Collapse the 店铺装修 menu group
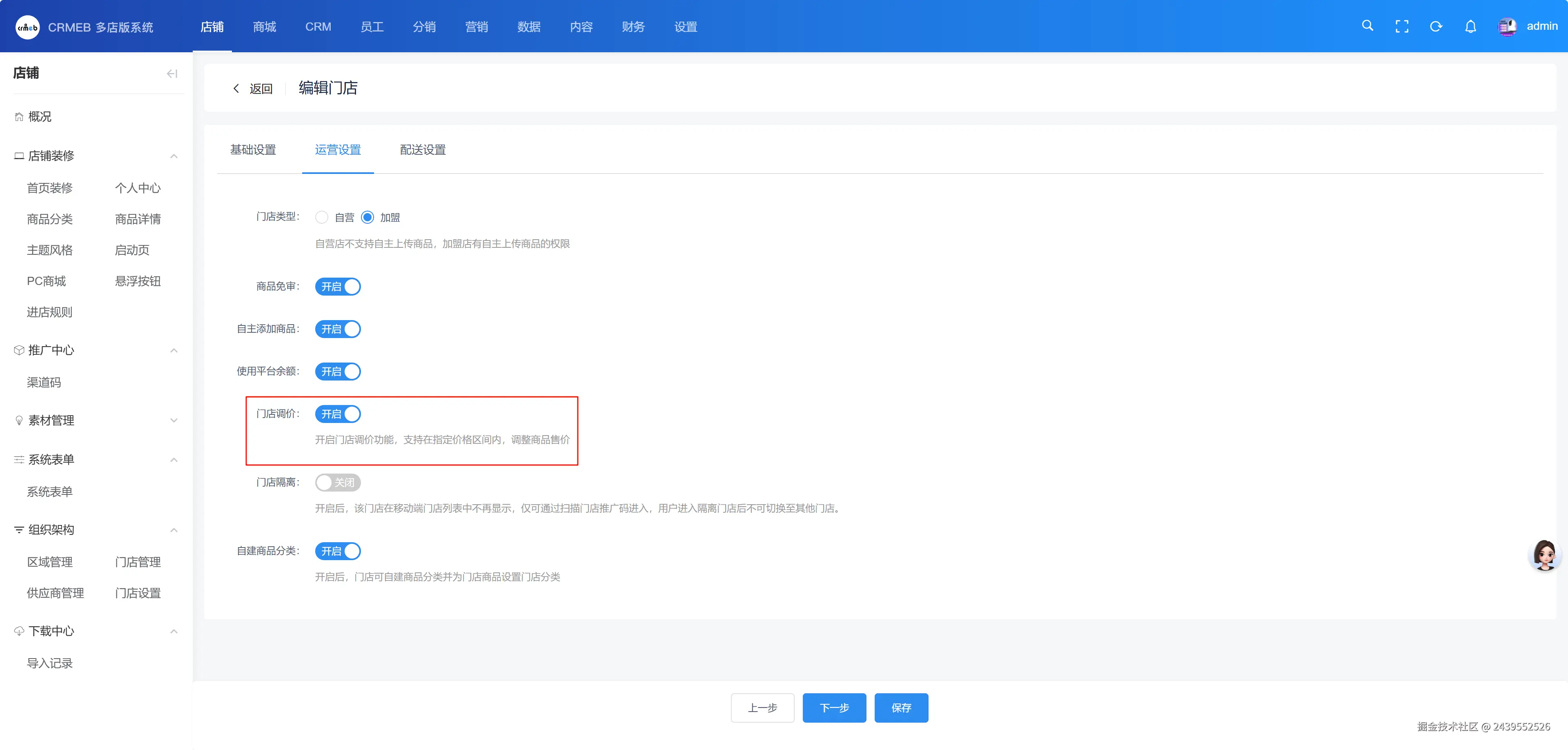This screenshot has width=1568, height=750. pos(174,156)
